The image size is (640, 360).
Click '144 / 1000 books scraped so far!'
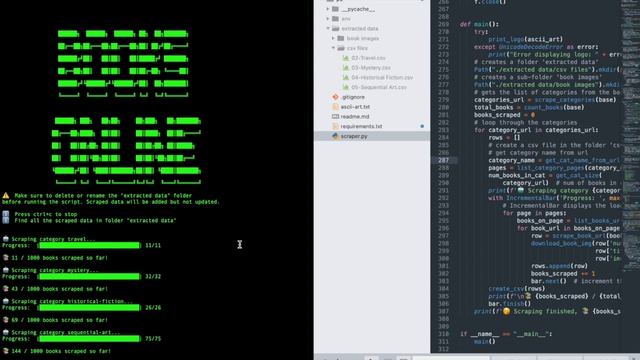coord(61,351)
